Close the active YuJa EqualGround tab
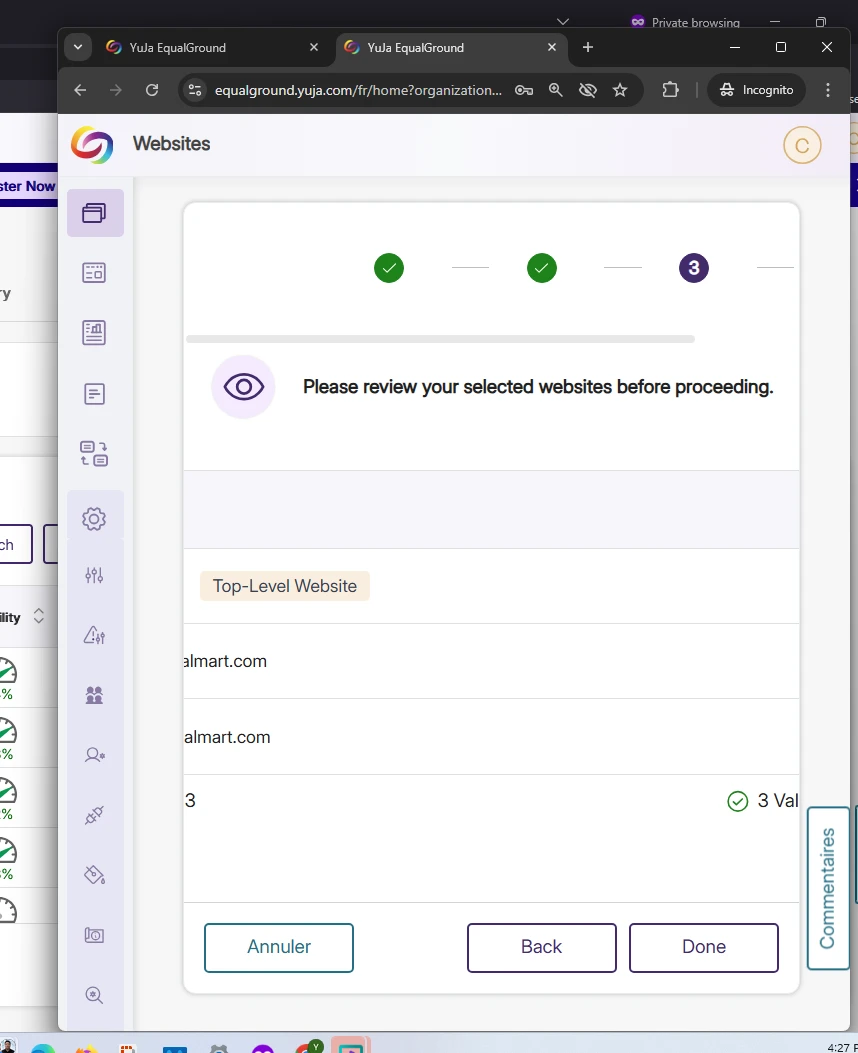Screen dimensions: 858x1053 point(552,48)
